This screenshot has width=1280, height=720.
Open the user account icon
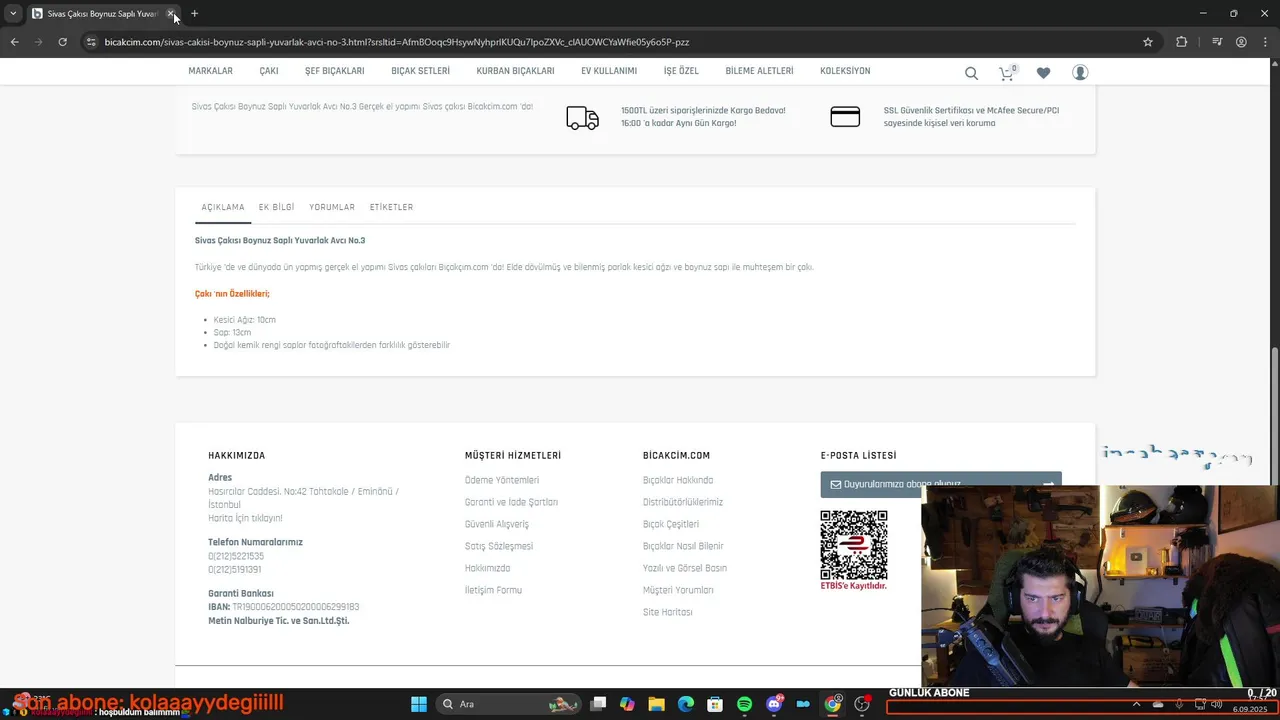click(x=1080, y=73)
